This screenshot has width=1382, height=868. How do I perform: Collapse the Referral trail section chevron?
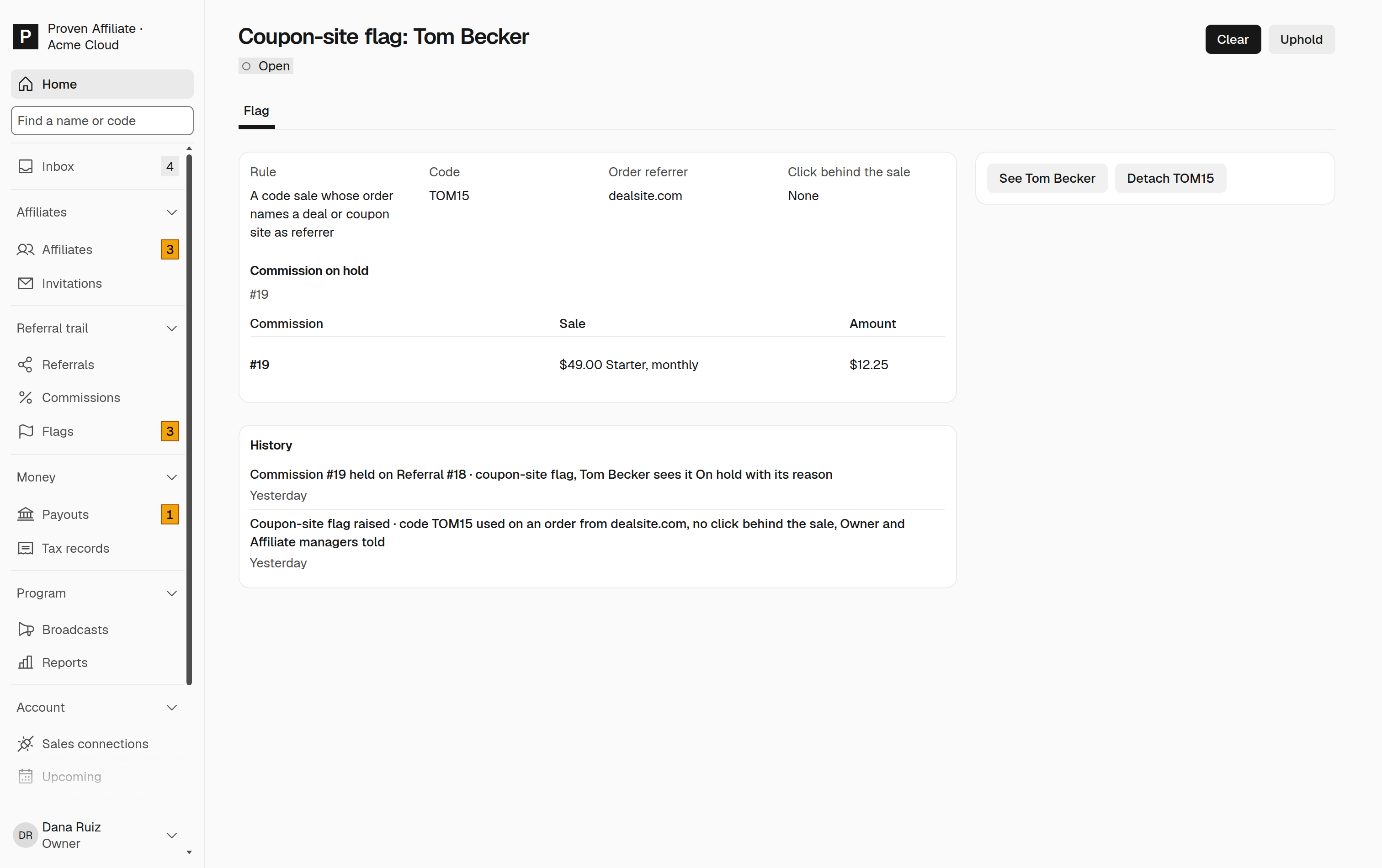[x=171, y=328]
